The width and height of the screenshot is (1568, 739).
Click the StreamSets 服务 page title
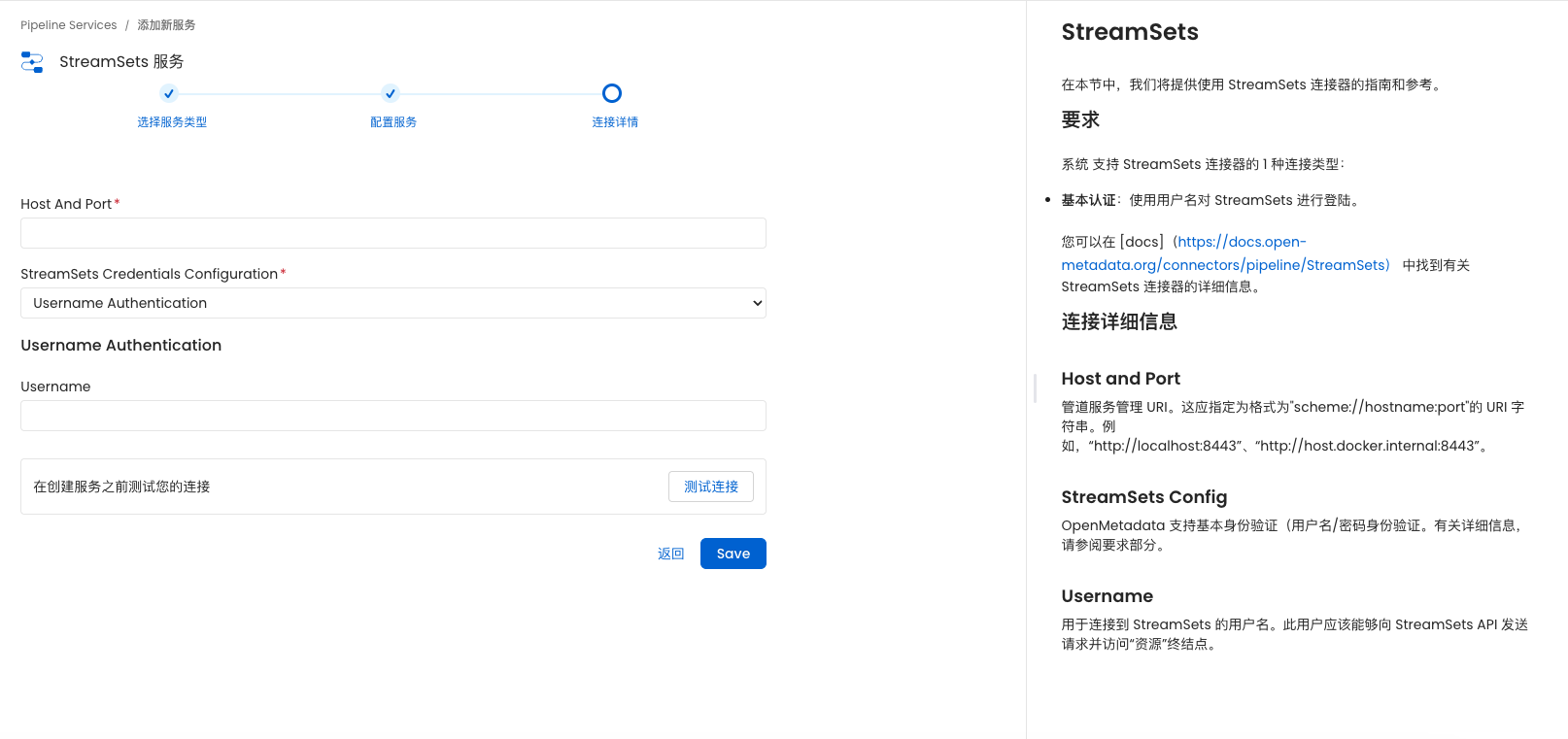(x=121, y=61)
